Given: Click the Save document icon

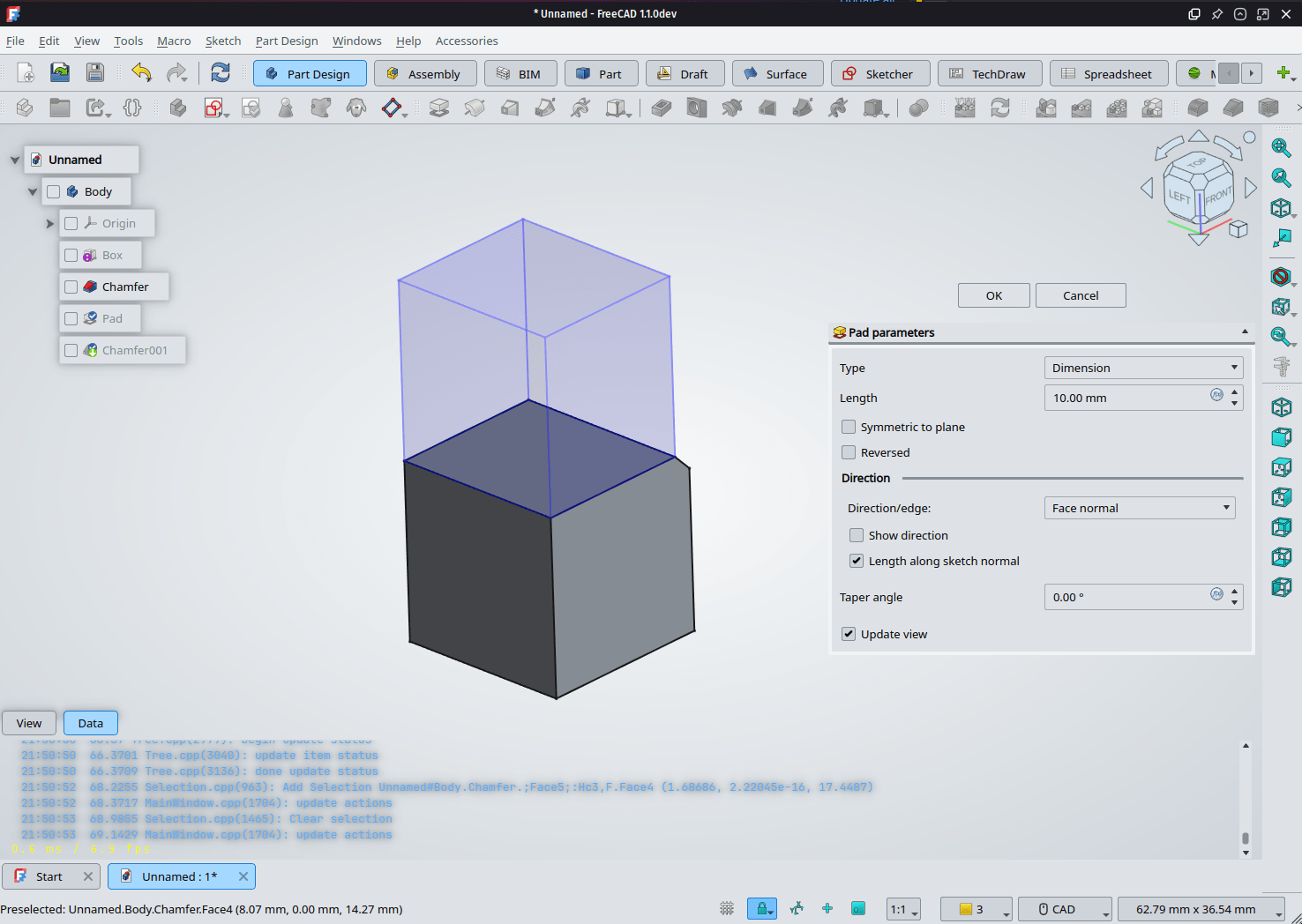Looking at the screenshot, I should click(x=95, y=73).
